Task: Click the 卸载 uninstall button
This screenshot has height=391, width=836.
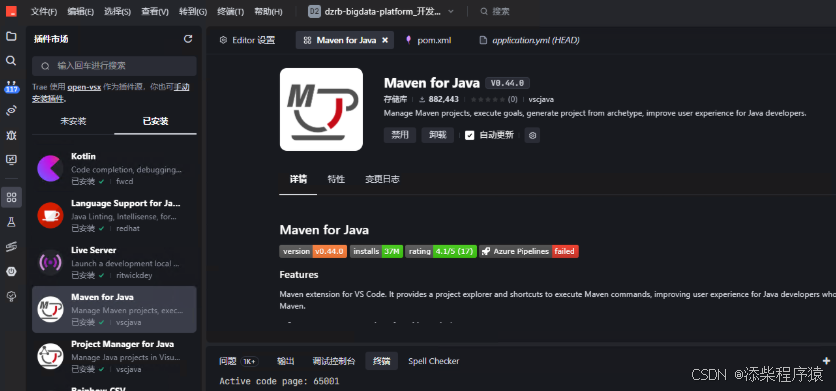Action: 437,135
